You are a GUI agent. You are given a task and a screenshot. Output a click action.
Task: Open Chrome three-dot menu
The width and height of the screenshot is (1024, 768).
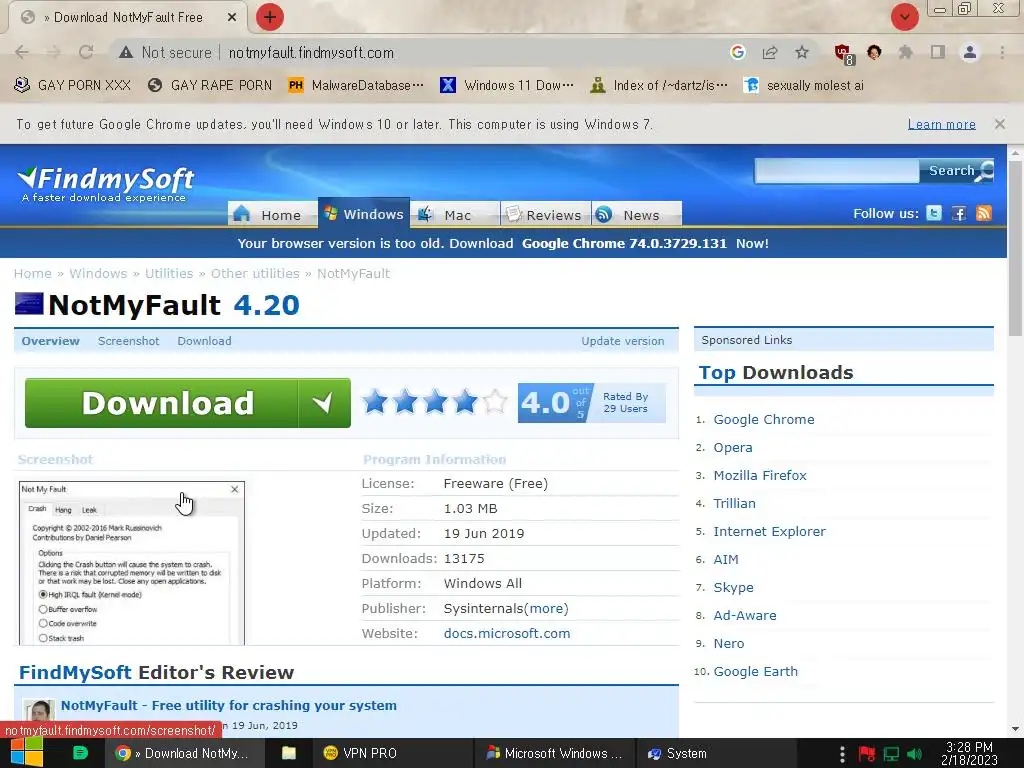[1002, 52]
